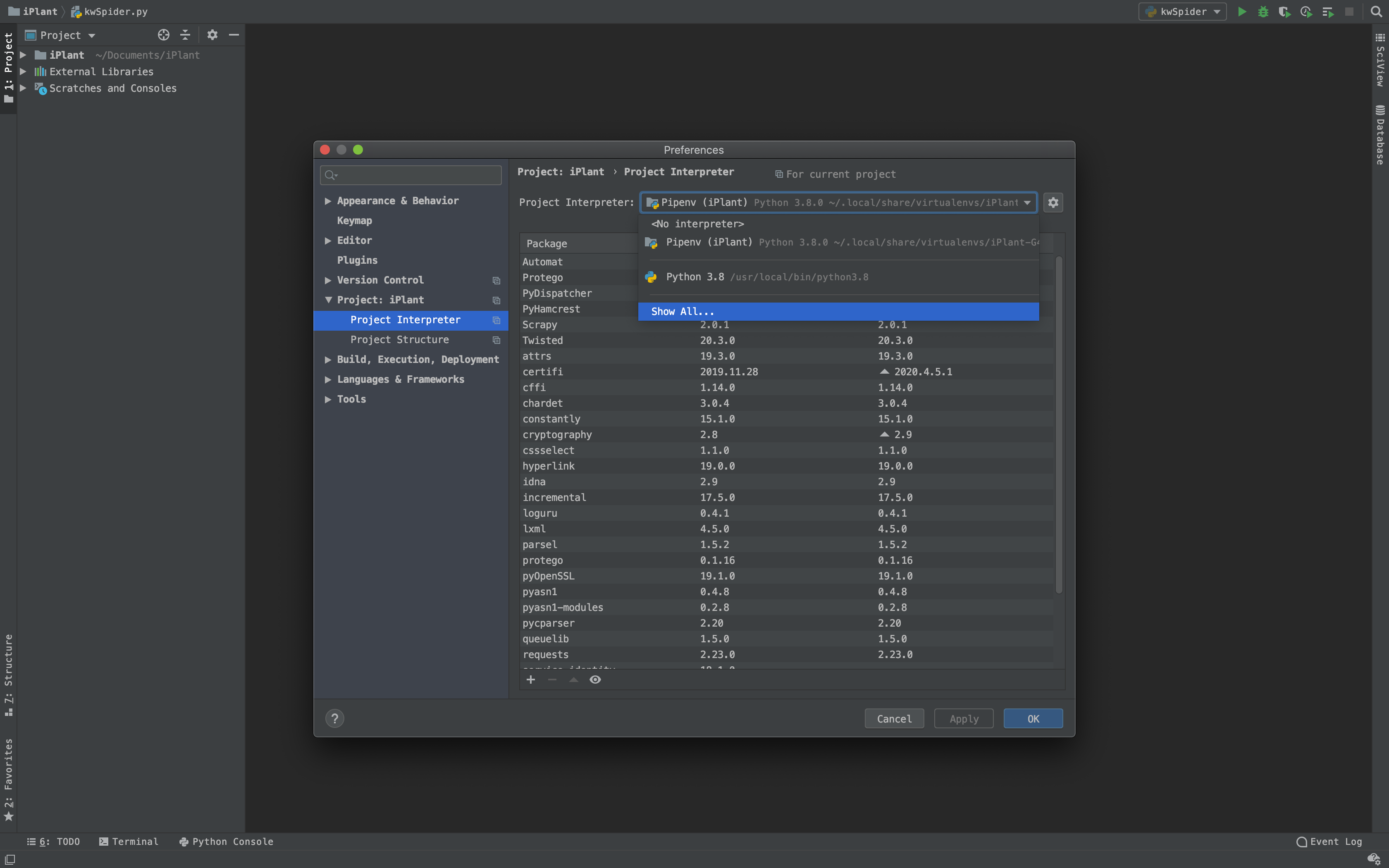Expand External Libraries node
The width and height of the screenshot is (1389, 868).
click(23, 72)
